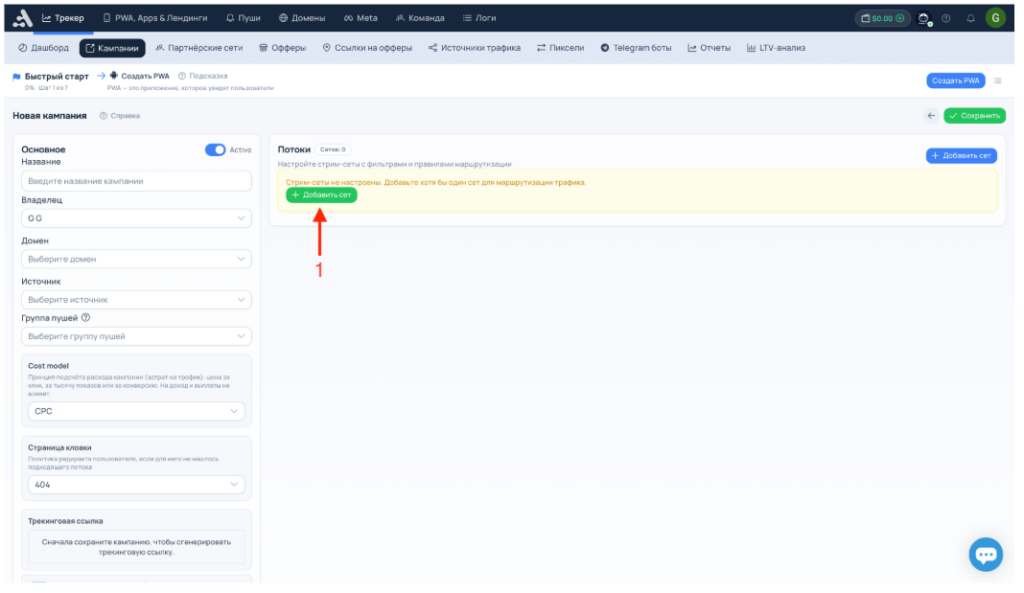Viewport: 1024px width, 593px height.
Task: Open Партнёрские сети tab
Action: 199,48
